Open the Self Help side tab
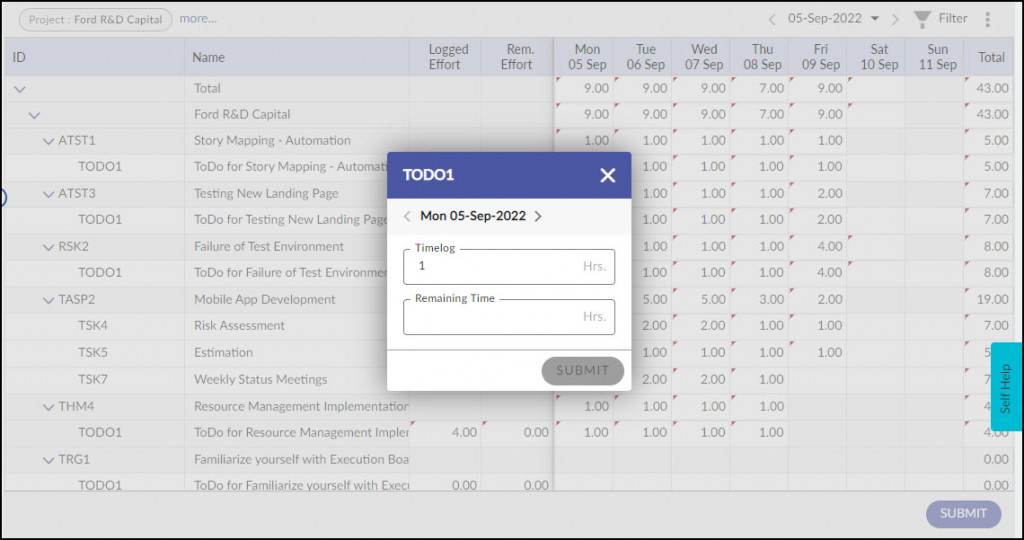Screen dimensions: 1024x540 1006,387
